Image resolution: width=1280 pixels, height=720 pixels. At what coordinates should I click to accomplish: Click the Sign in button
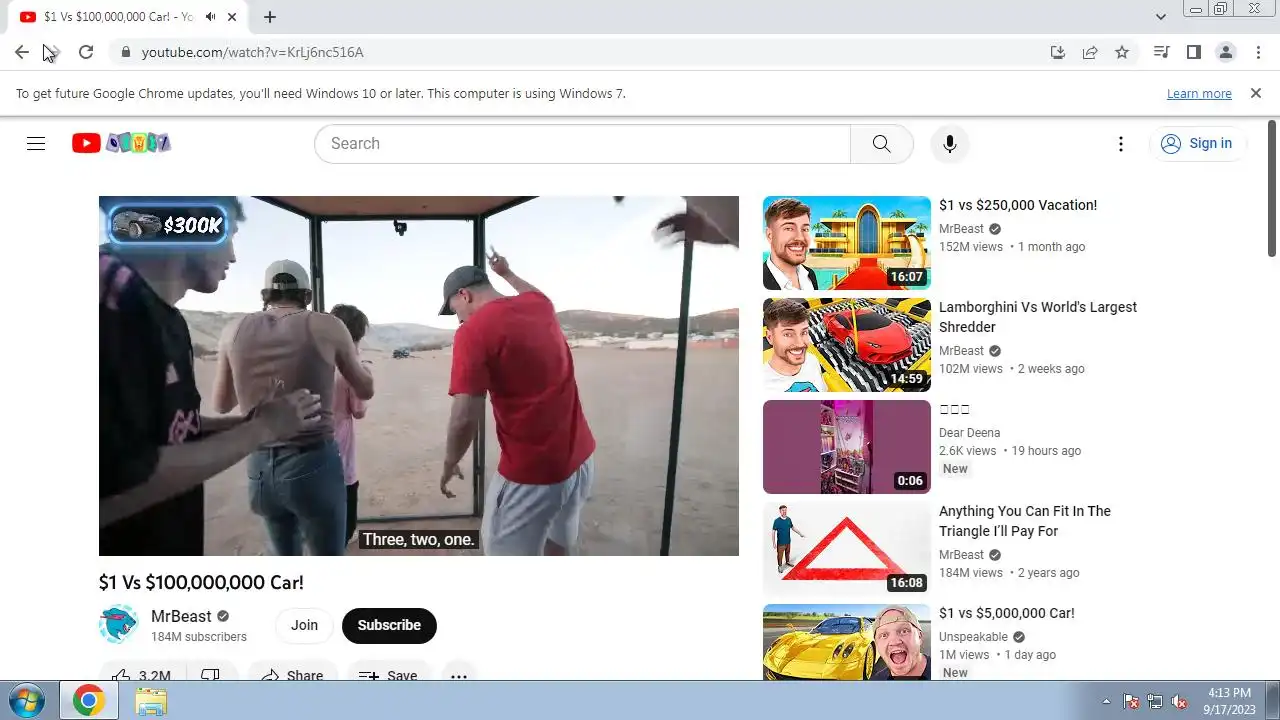coord(1197,144)
